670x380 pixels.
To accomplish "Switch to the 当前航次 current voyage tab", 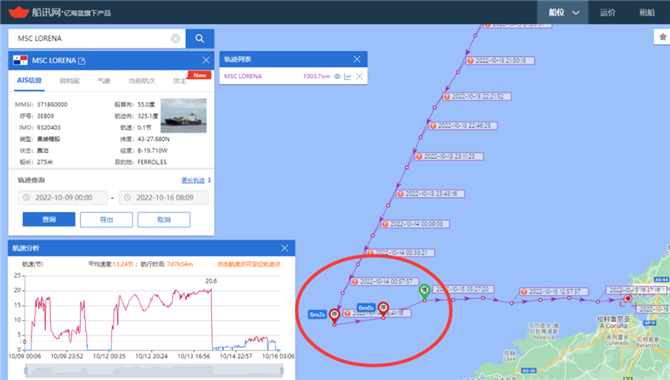I will pyautogui.click(x=142, y=81).
